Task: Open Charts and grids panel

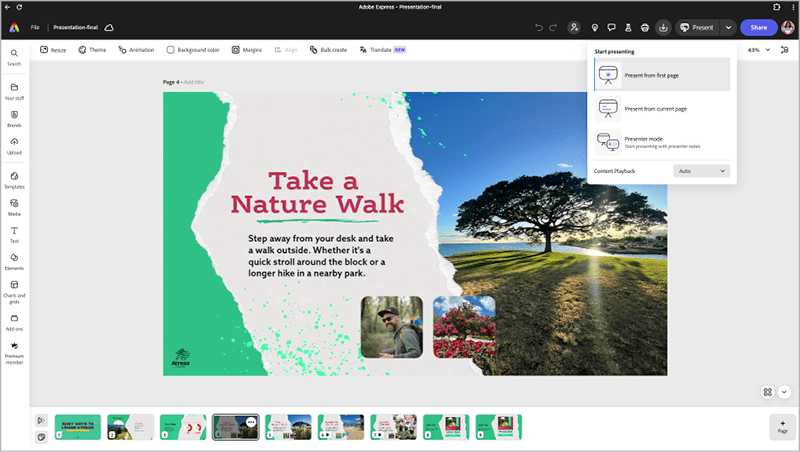Action: click(14, 292)
